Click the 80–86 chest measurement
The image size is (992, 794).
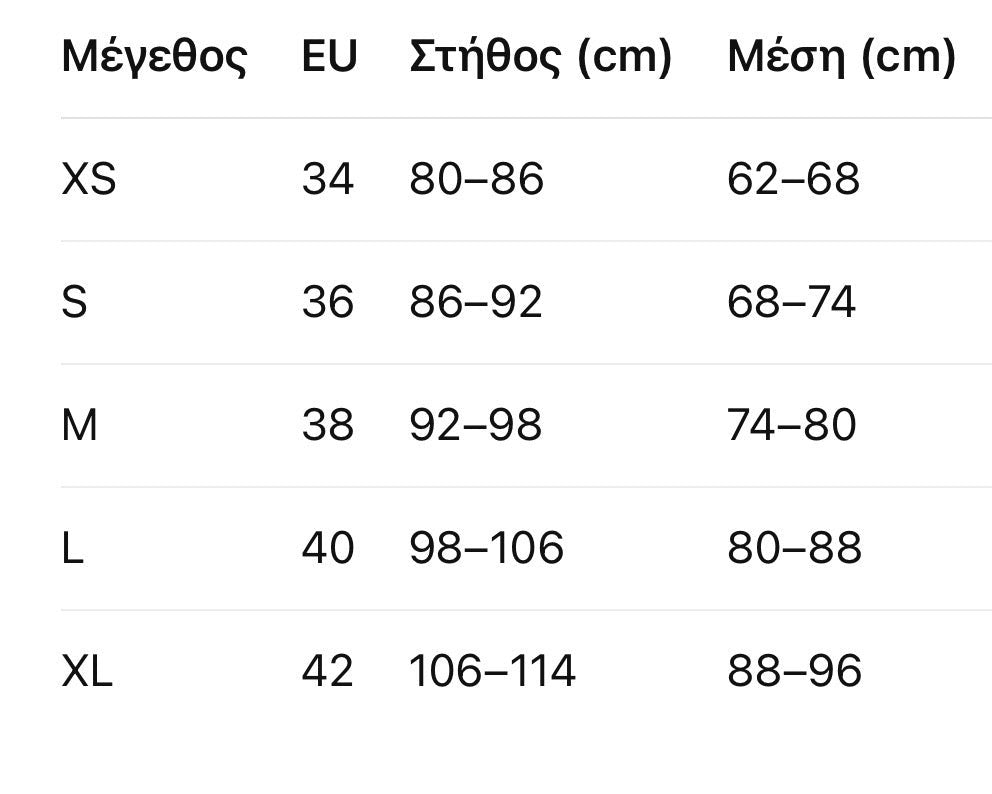point(476,180)
